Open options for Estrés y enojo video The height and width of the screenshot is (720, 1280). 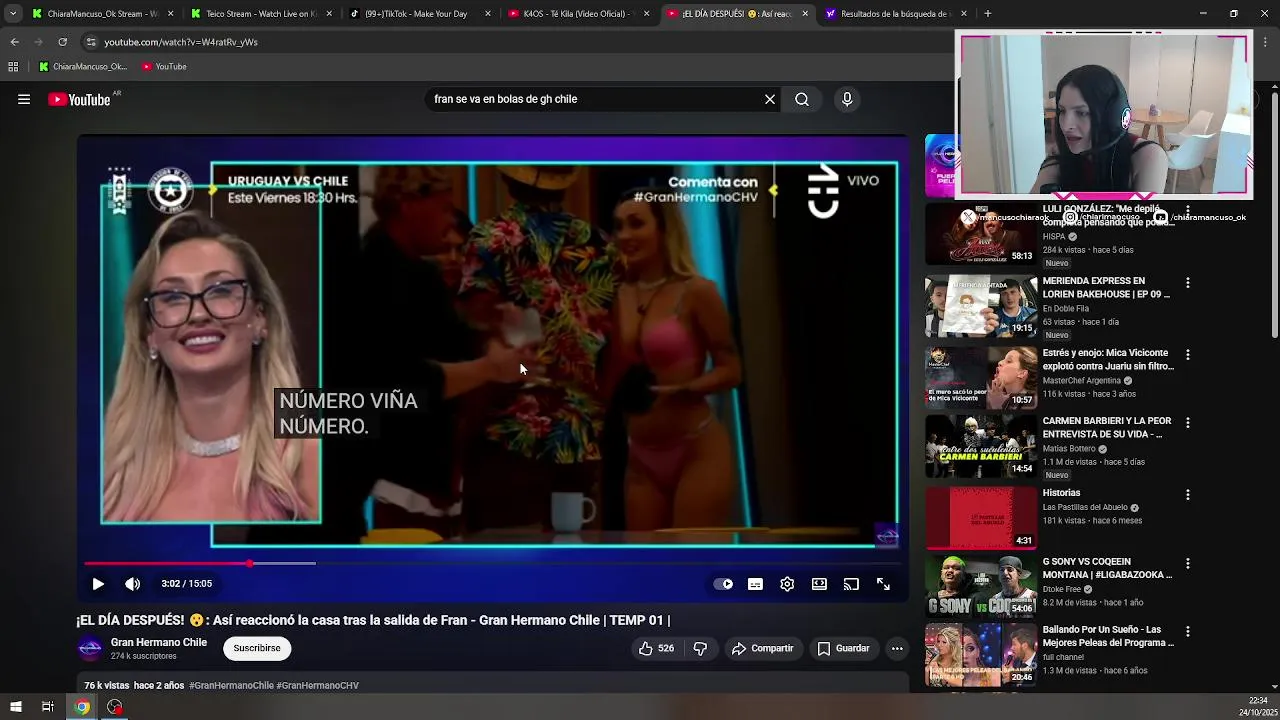[x=1188, y=355]
